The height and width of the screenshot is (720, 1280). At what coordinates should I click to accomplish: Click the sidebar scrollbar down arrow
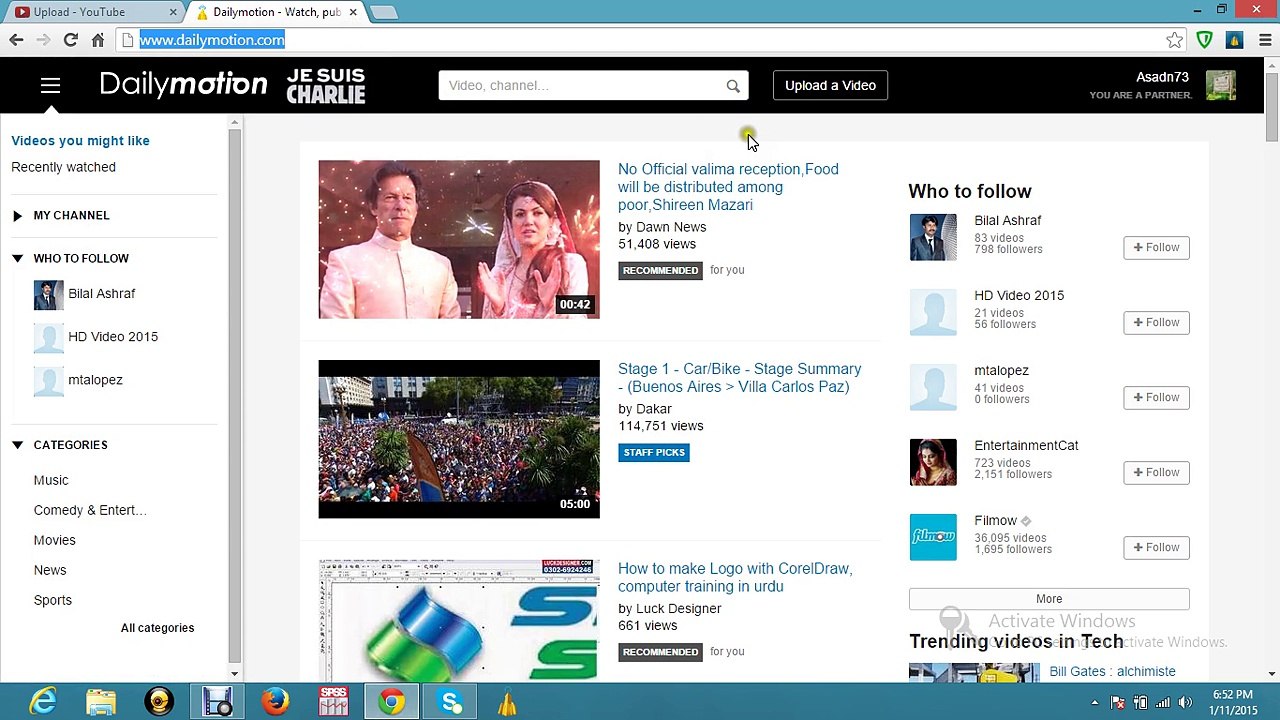(x=234, y=674)
